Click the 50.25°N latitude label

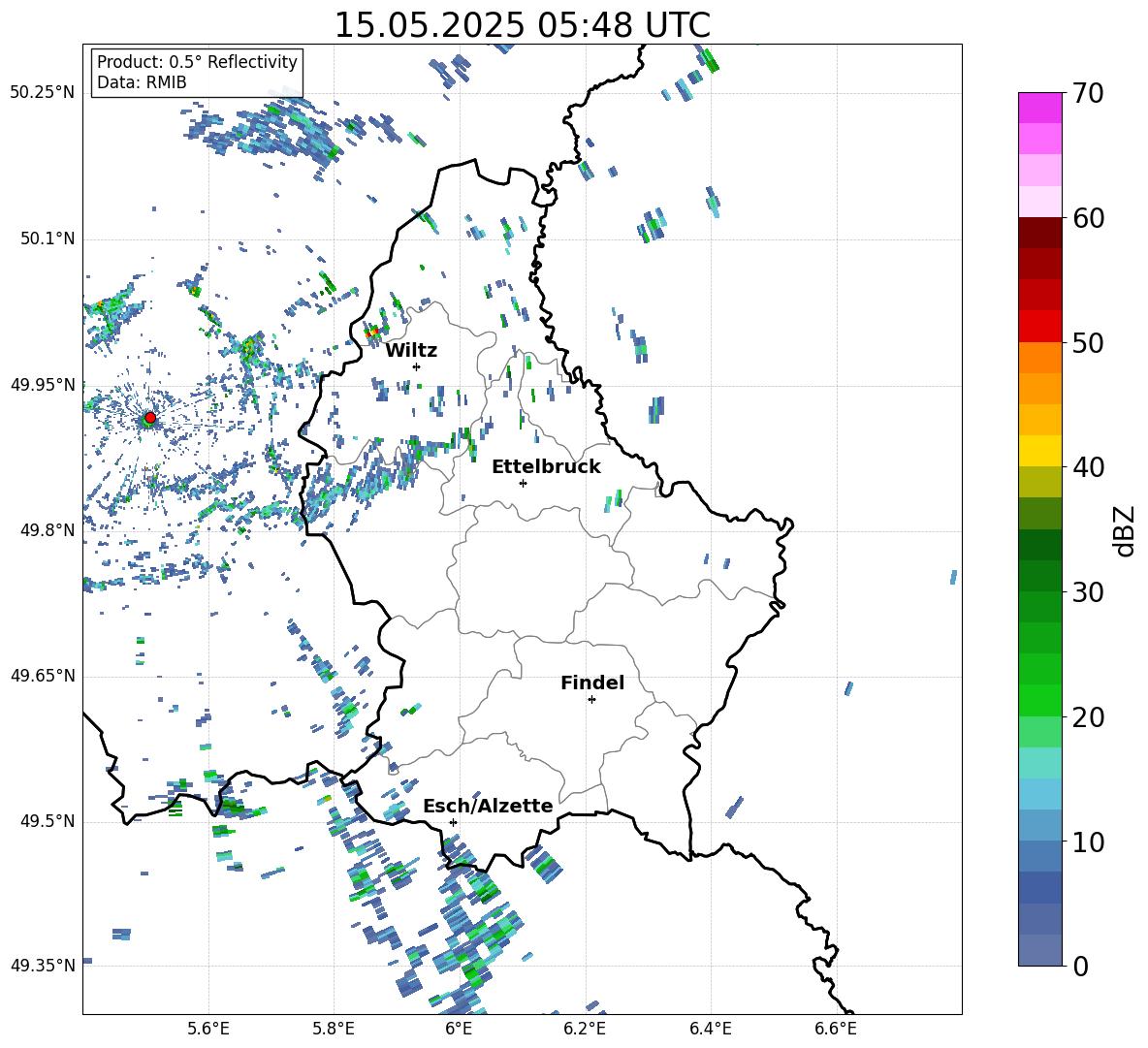tap(43, 93)
